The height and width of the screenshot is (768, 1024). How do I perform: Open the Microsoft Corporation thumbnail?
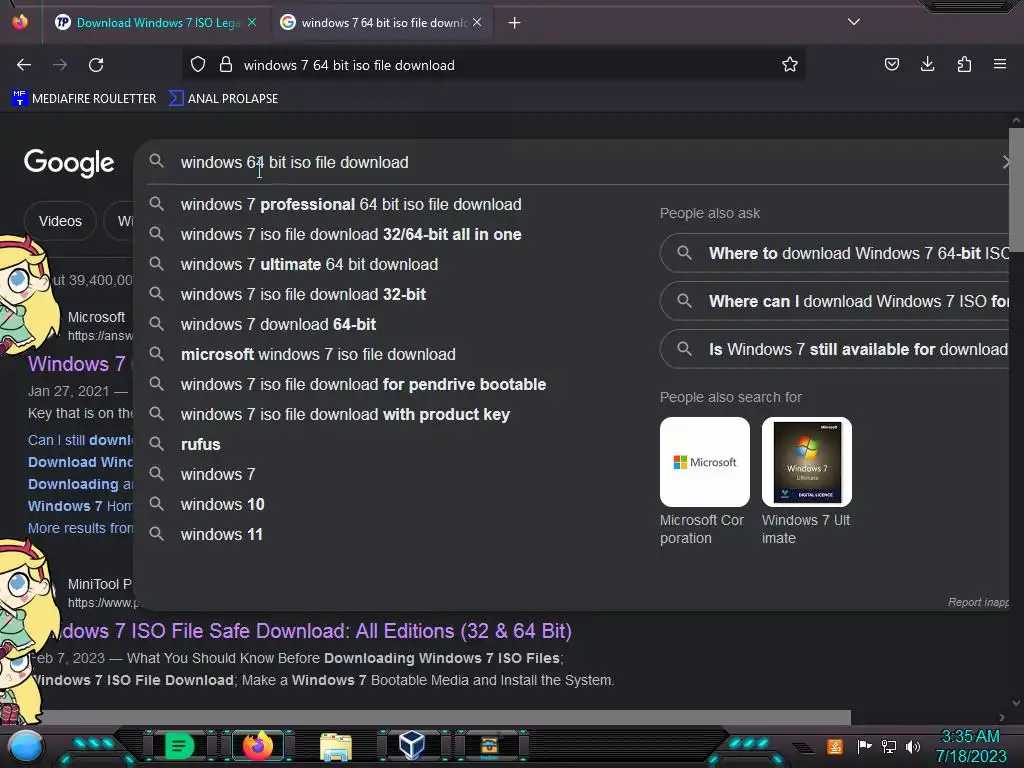pyautogui.click(x=705, y=462)
